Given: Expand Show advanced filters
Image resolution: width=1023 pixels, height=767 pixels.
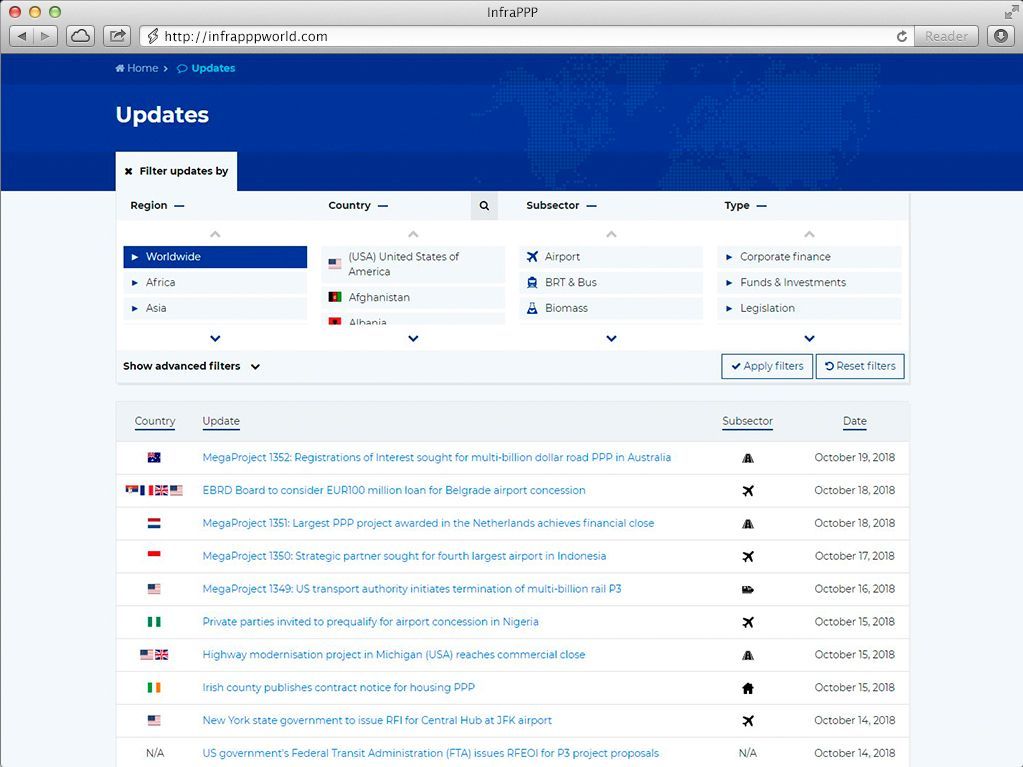Looking at the screenshot, I should [191, 367].
